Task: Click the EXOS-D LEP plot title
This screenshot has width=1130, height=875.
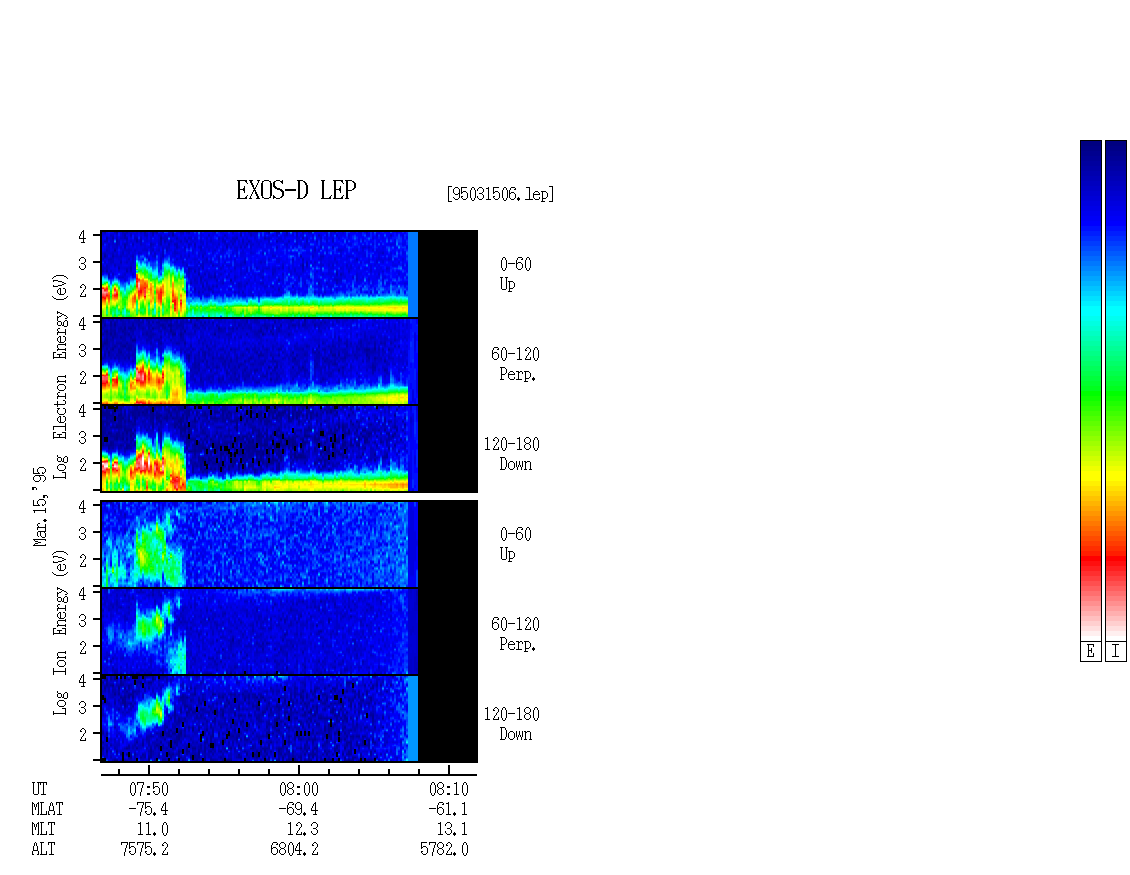Action: pyautogui.click(x=296, y=190)
